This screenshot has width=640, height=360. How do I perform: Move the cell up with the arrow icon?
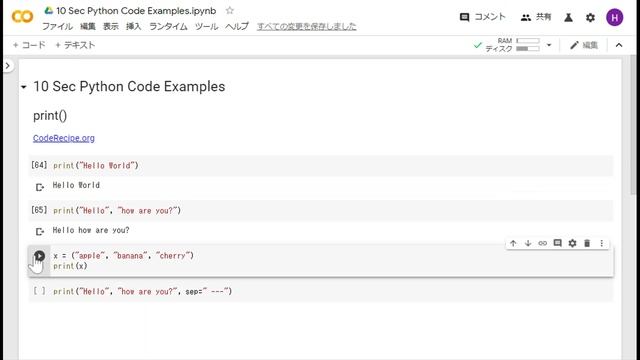click(x=513, y=243)
